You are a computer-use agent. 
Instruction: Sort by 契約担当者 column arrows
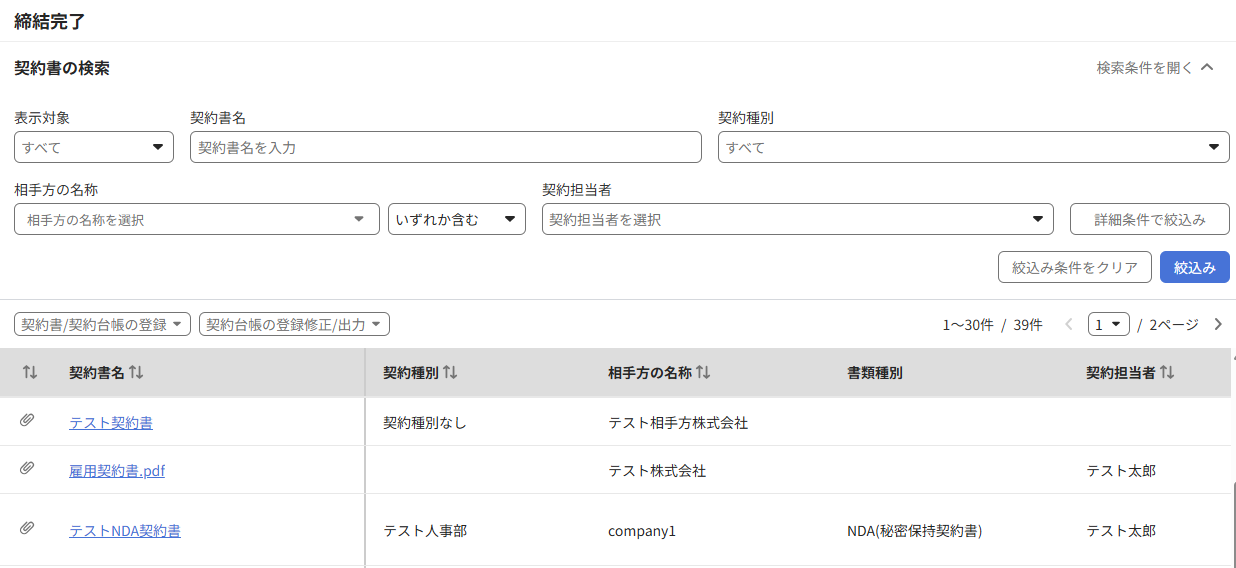[1167, 372]
